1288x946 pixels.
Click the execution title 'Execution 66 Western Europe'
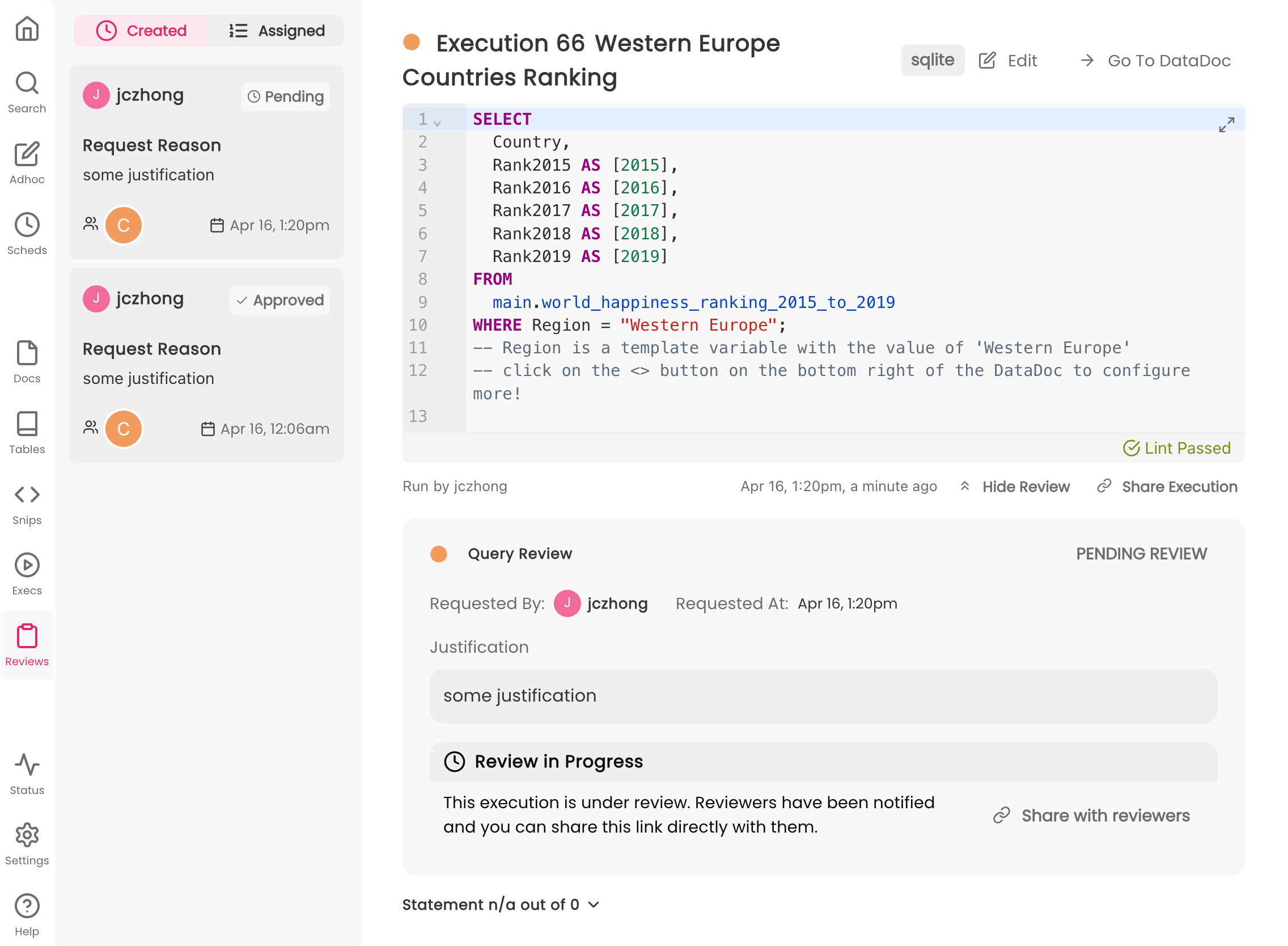607,44
